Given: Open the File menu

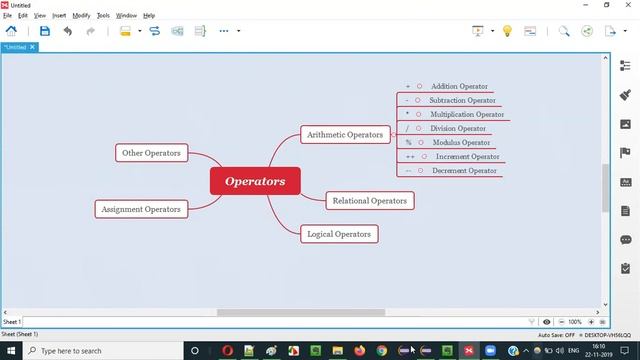Looking at the screenshot, I should pyautogui.click(x=7, y=16).
